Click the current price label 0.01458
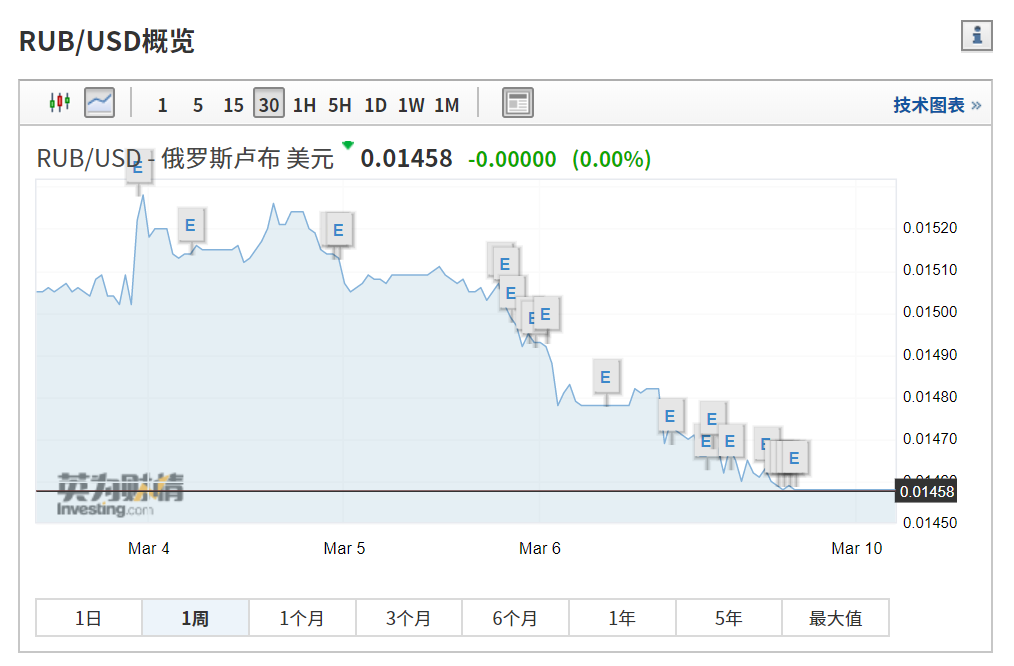Viewport: 1014px width, 666px height. 927,491
